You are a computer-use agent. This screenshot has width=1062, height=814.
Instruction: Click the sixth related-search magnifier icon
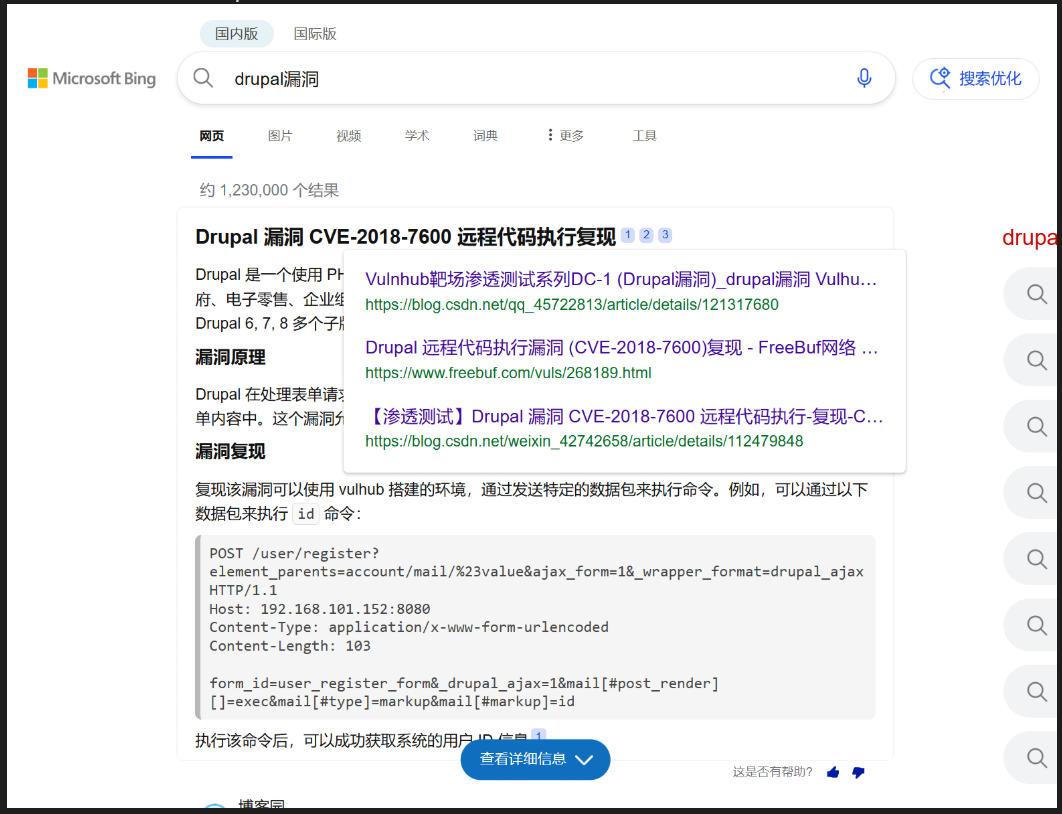click(x=1037, y=625)
